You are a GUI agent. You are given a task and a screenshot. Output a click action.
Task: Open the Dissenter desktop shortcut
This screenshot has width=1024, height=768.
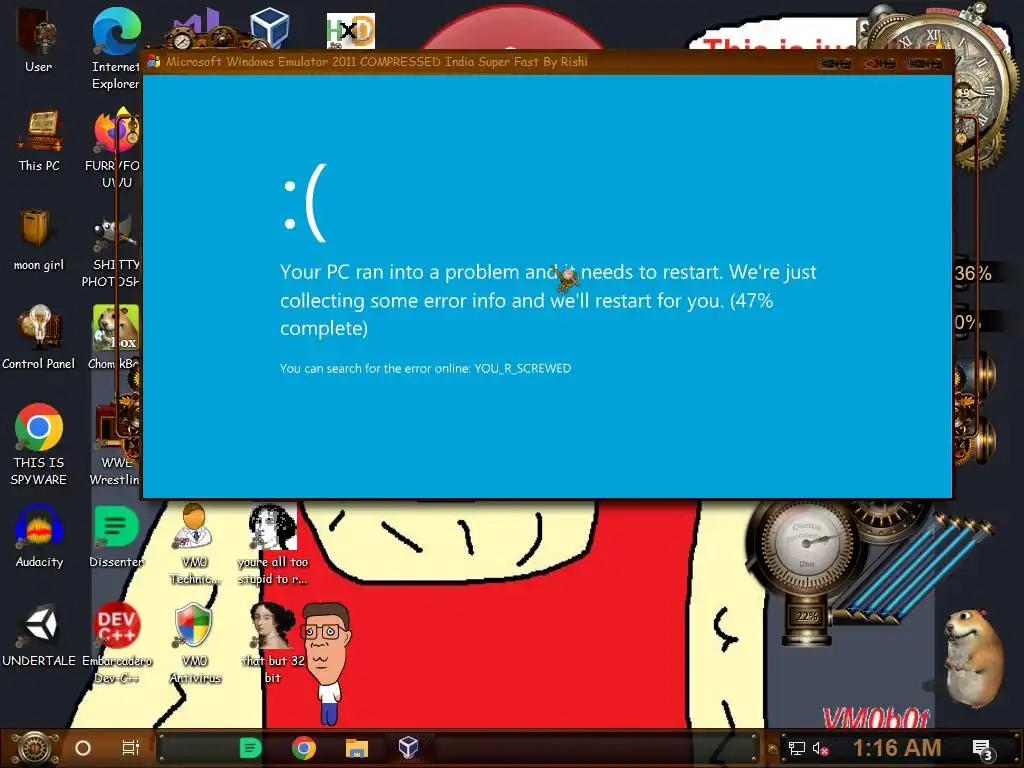click(x=116, y=536)
